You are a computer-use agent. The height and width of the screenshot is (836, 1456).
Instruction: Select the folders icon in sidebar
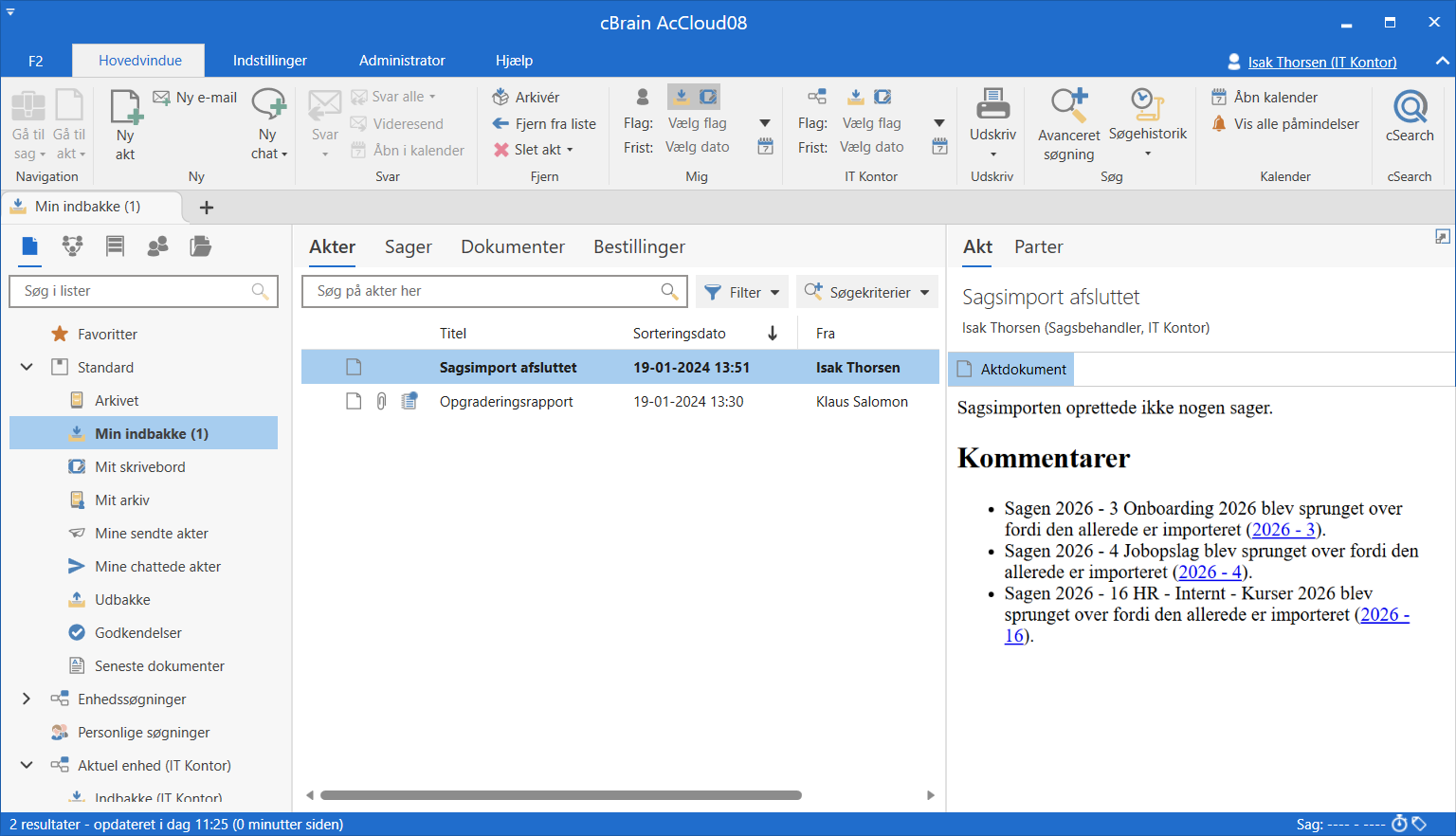(200, 246)
